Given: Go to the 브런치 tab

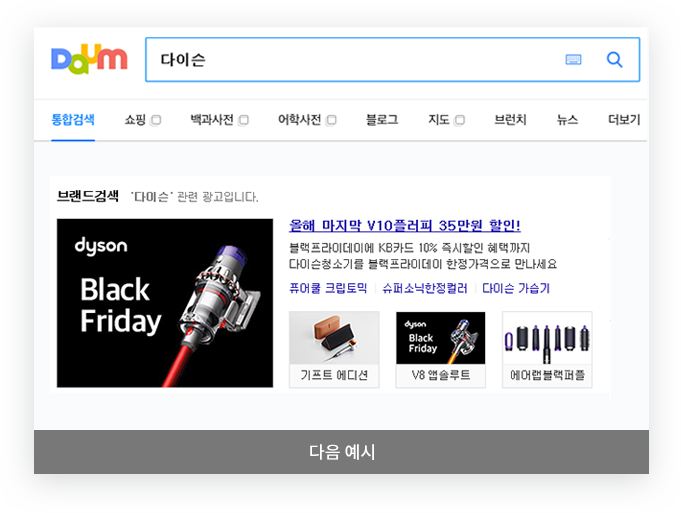Looking at the screenshot, I should tap(510, 119).
